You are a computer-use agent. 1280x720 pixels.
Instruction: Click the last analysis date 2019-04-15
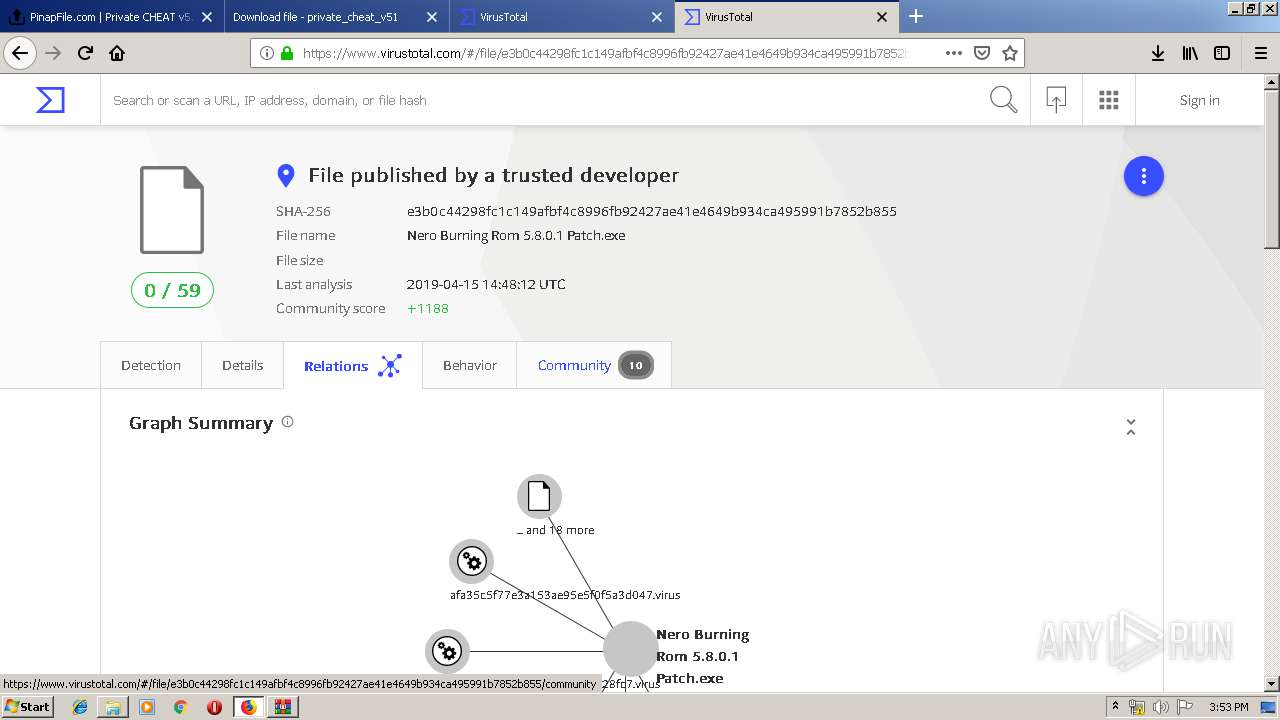(x=486, y=284)
